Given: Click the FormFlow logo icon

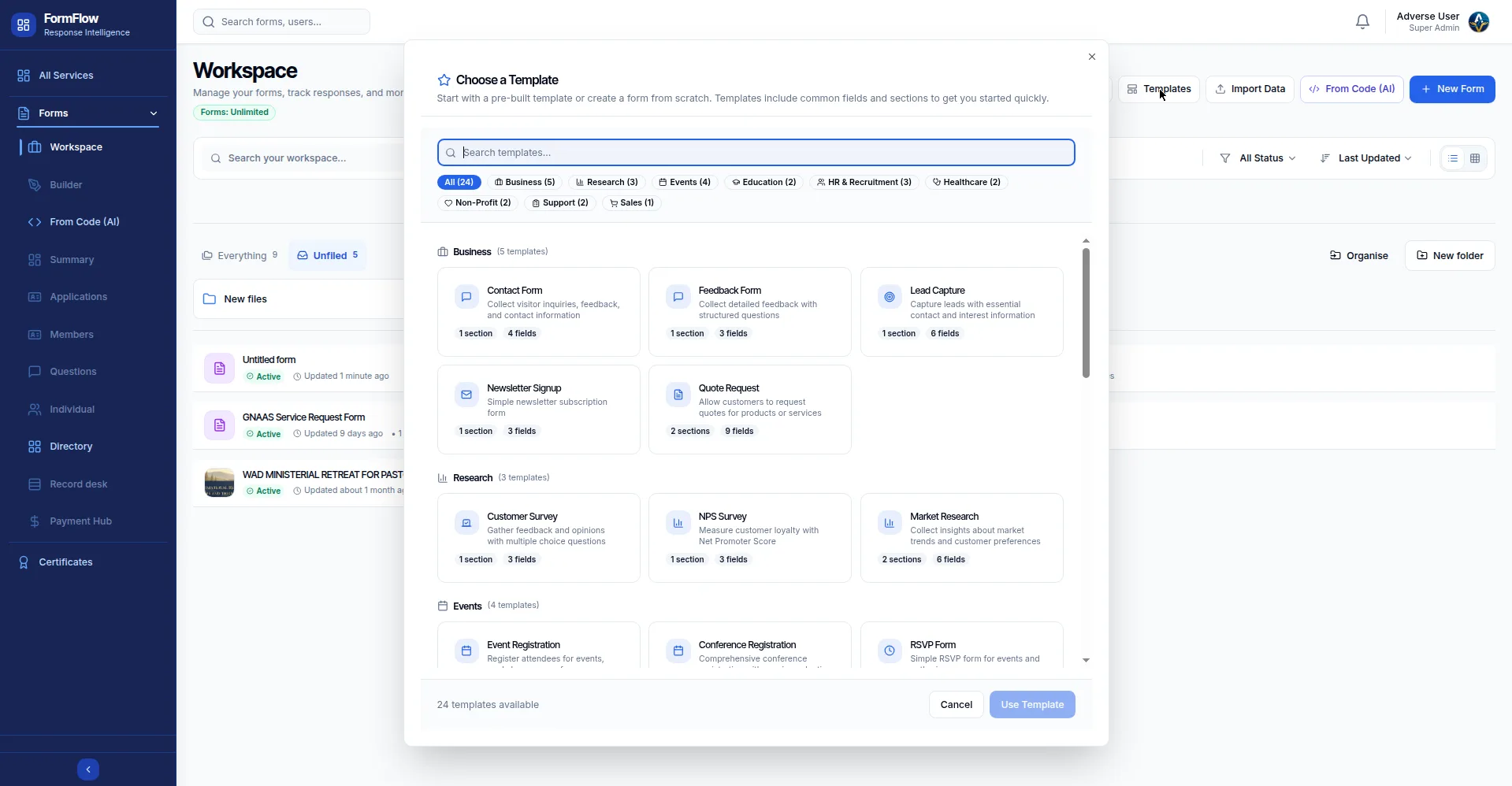Looking at the screenshot, I should pos(24,25).
